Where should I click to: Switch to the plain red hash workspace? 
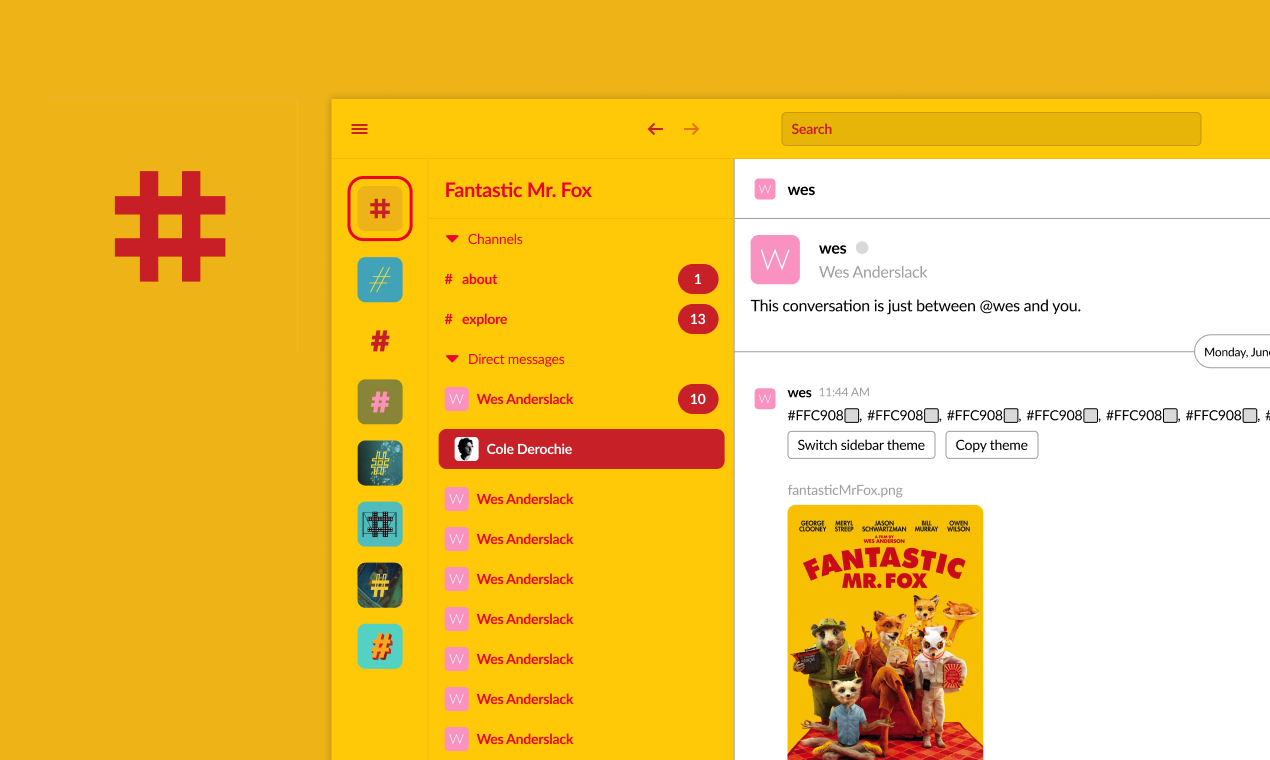click(380, 341)
